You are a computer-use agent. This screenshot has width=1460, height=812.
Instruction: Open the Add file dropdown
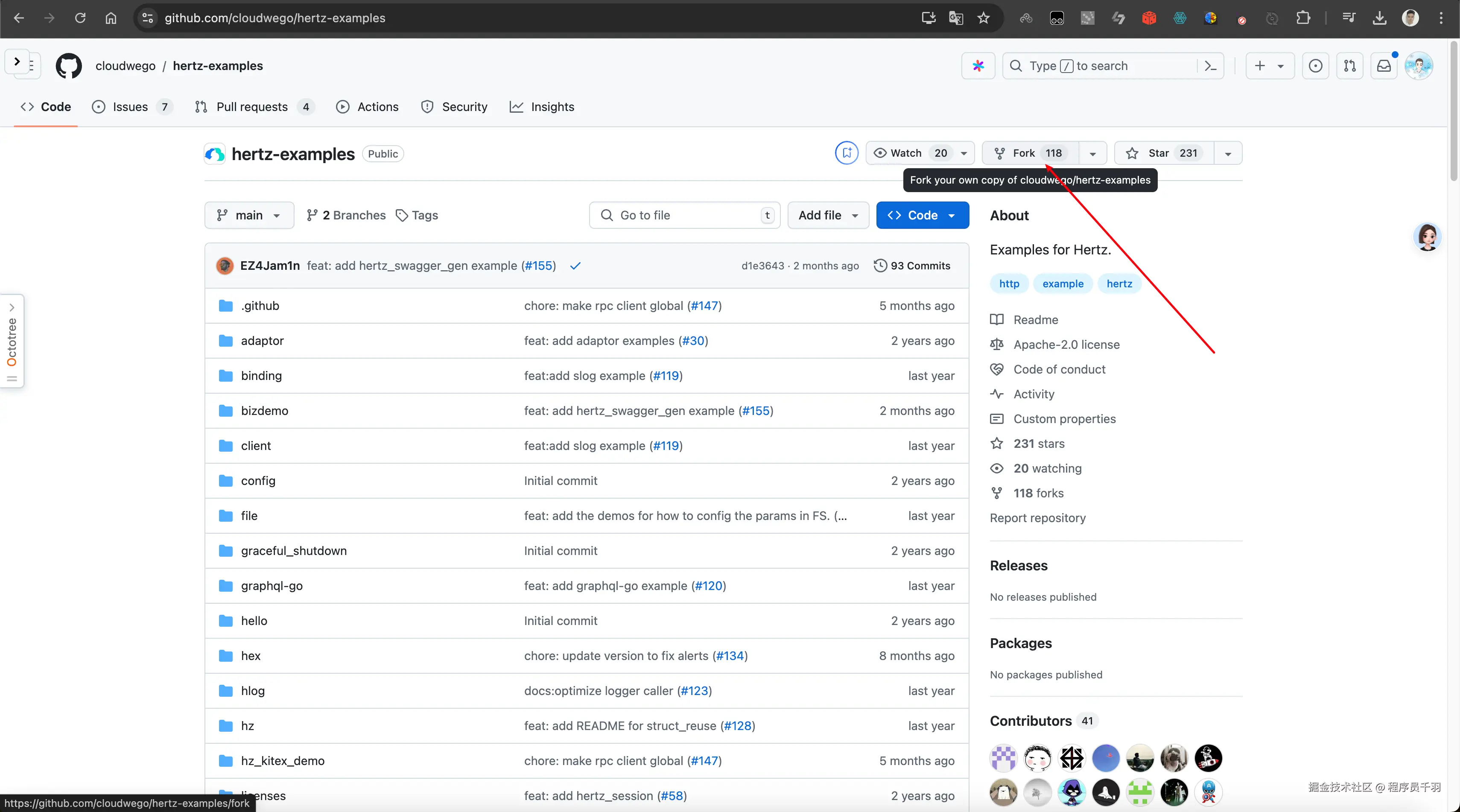click(x=827, y=215)
